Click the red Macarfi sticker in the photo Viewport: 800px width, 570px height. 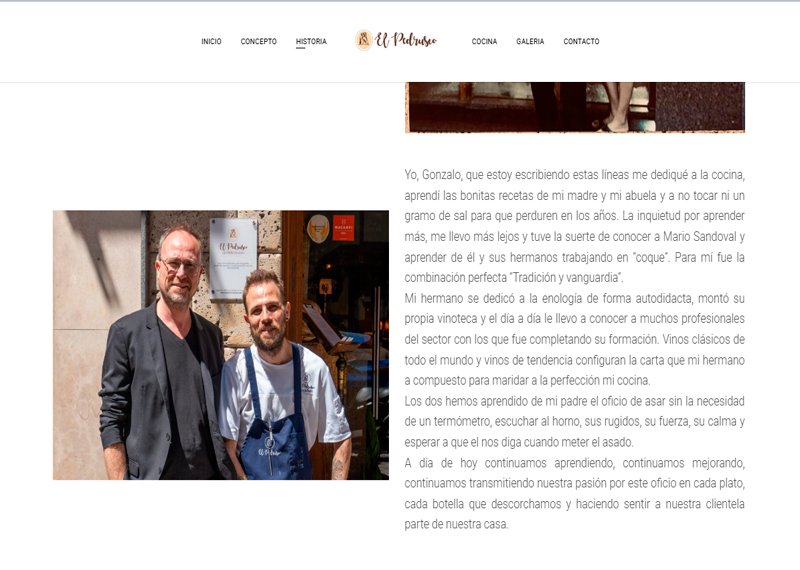pos(343,228)
